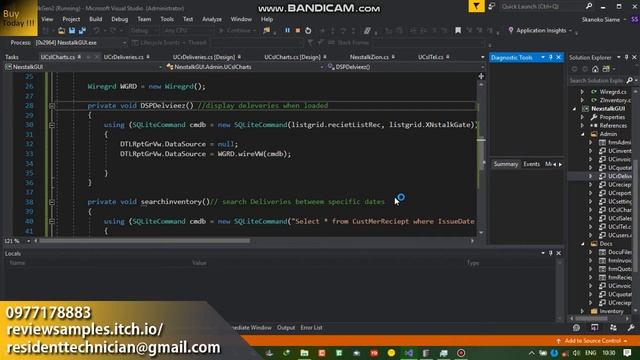Pin the Locals panel
The image size is (640, 360).
pos(551,253)
